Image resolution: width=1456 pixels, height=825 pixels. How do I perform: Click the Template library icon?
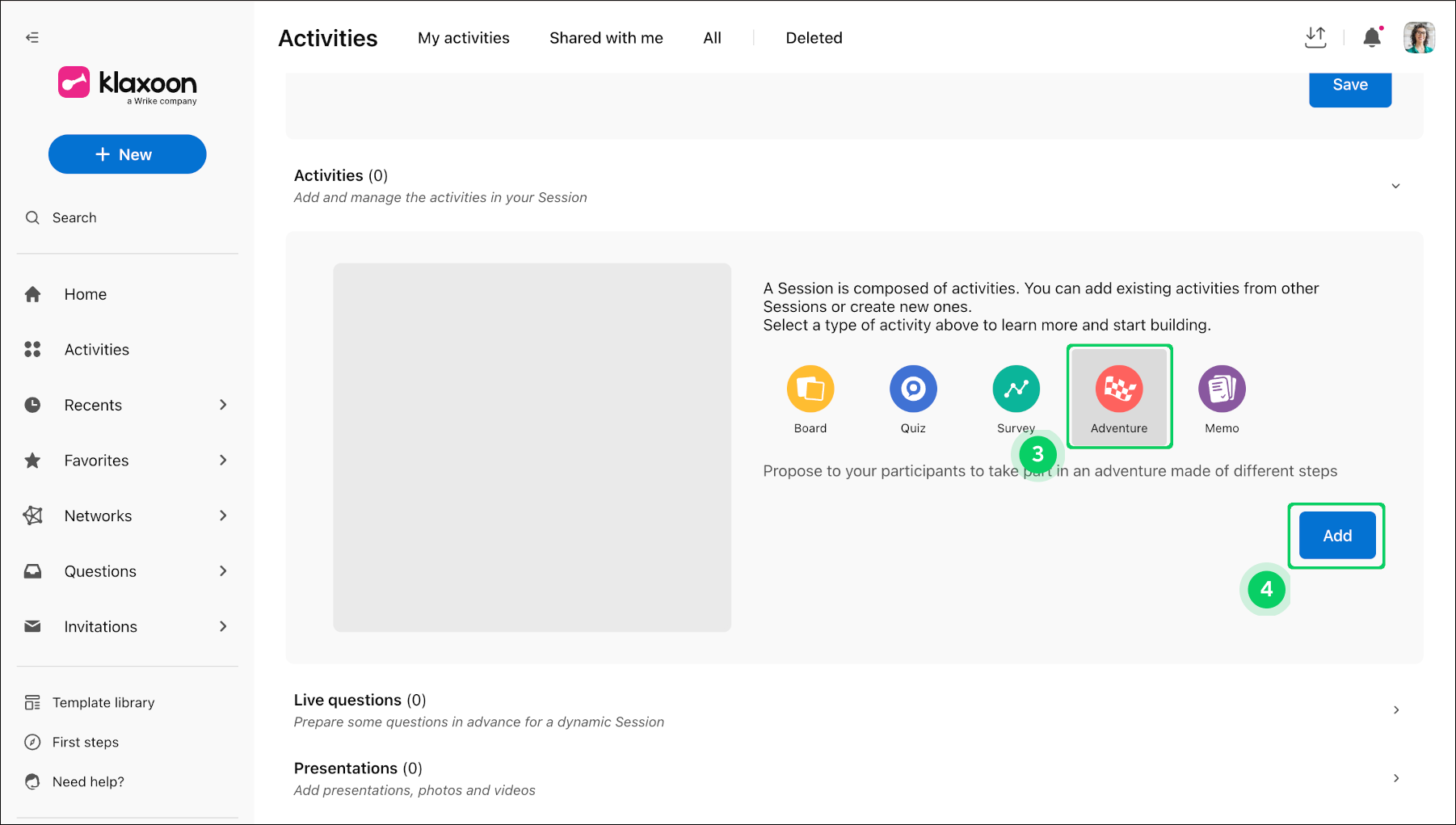32,702
